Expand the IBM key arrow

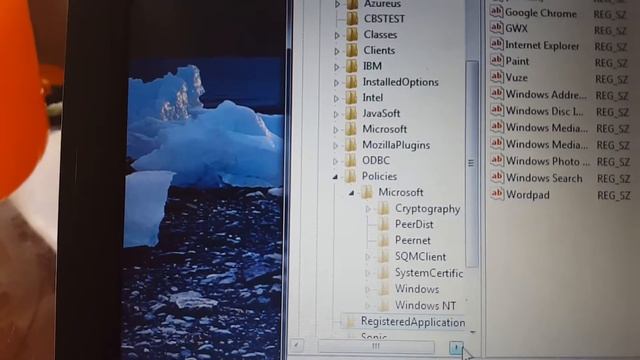pos(337,67)
